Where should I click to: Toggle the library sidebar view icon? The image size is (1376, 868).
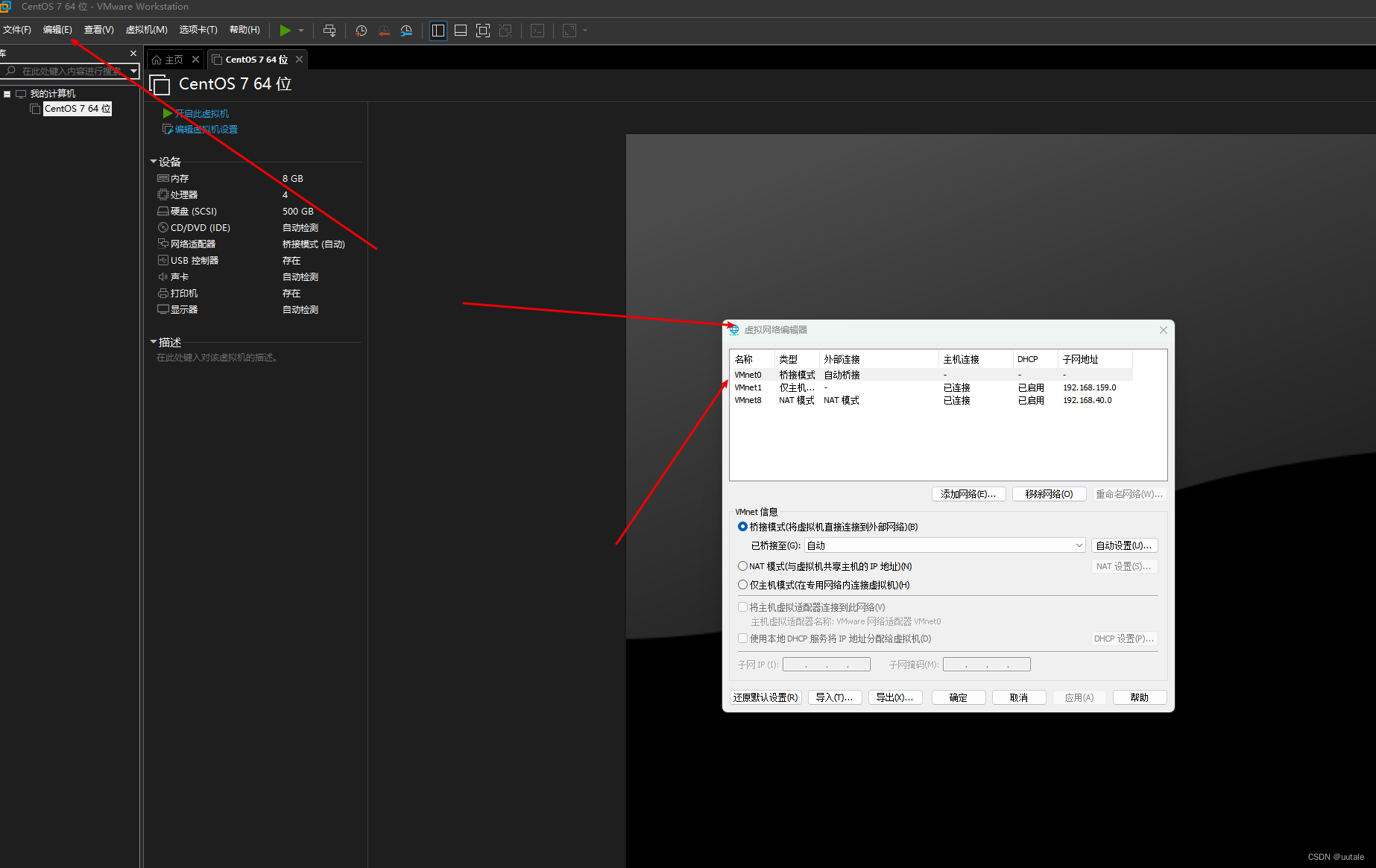point(438,31)
